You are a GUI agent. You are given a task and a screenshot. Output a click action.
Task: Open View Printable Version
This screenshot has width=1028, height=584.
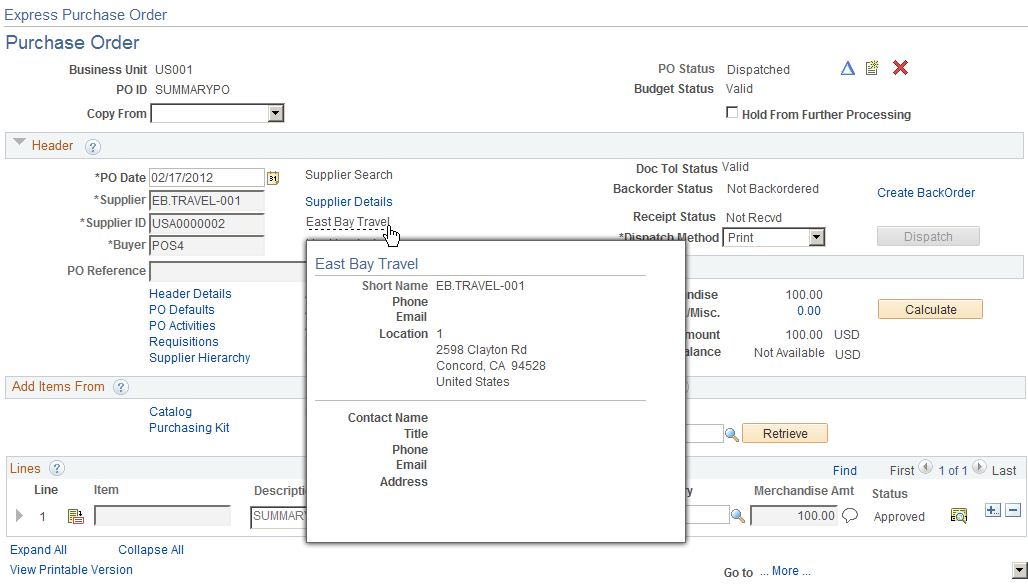[x=70, y=570]
